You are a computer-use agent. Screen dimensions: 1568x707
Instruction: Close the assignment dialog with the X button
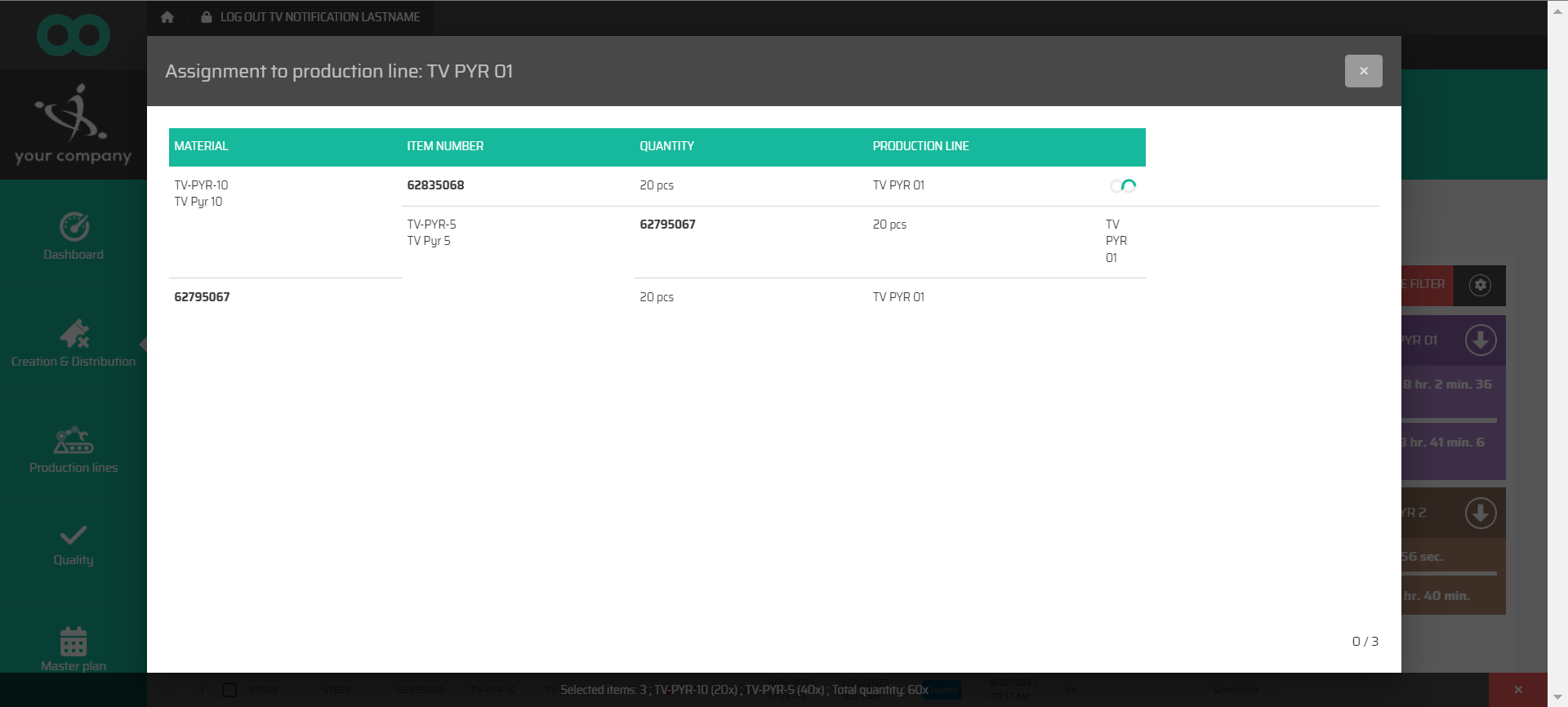tap(1363, 71)
